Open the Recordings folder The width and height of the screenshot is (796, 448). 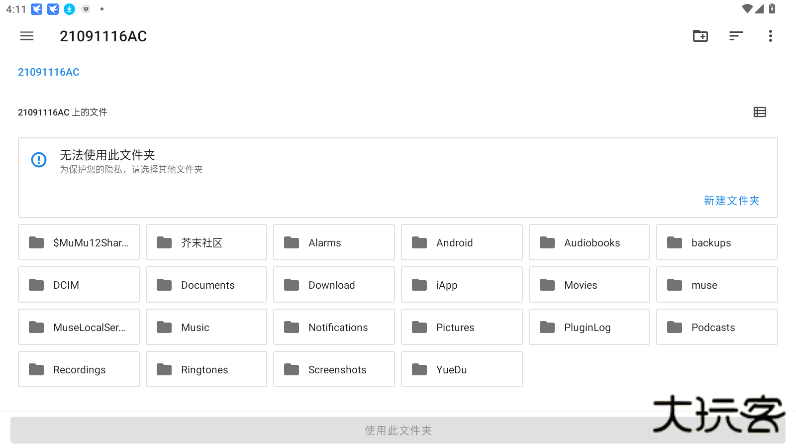(x=79, y=369)
